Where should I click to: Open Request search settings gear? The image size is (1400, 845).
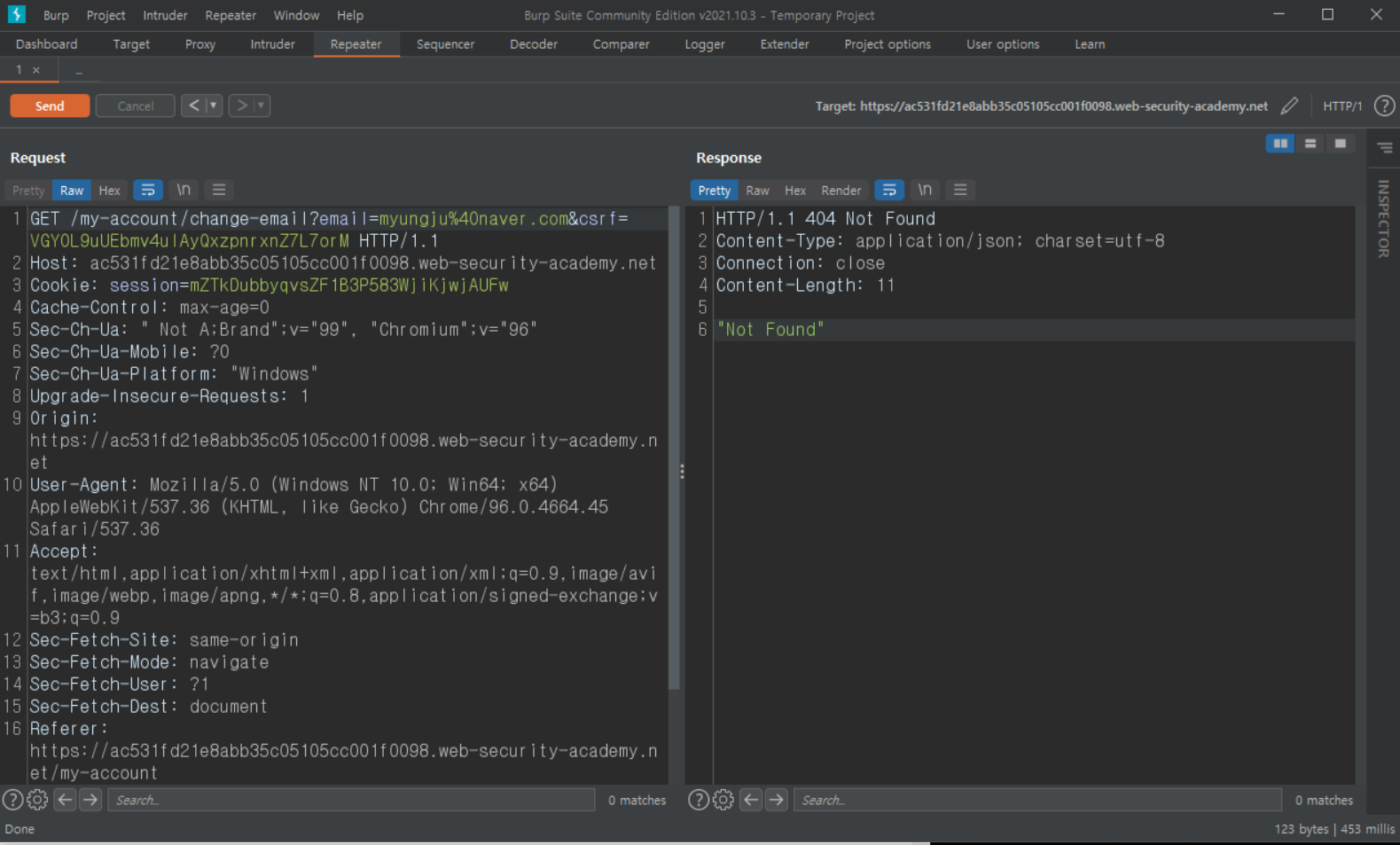point(37,800)
